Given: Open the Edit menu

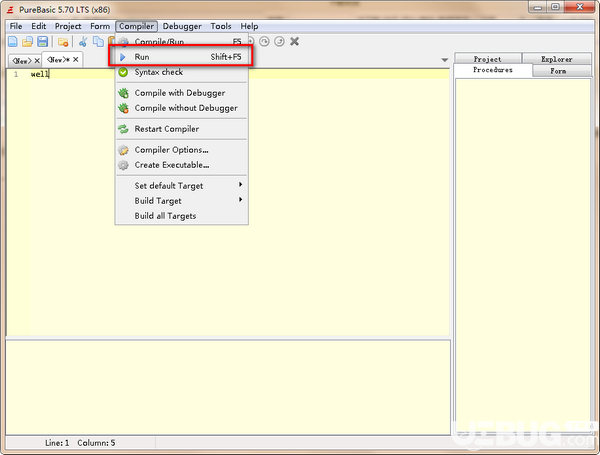Looking at the screenshot, I should (39, 26).
